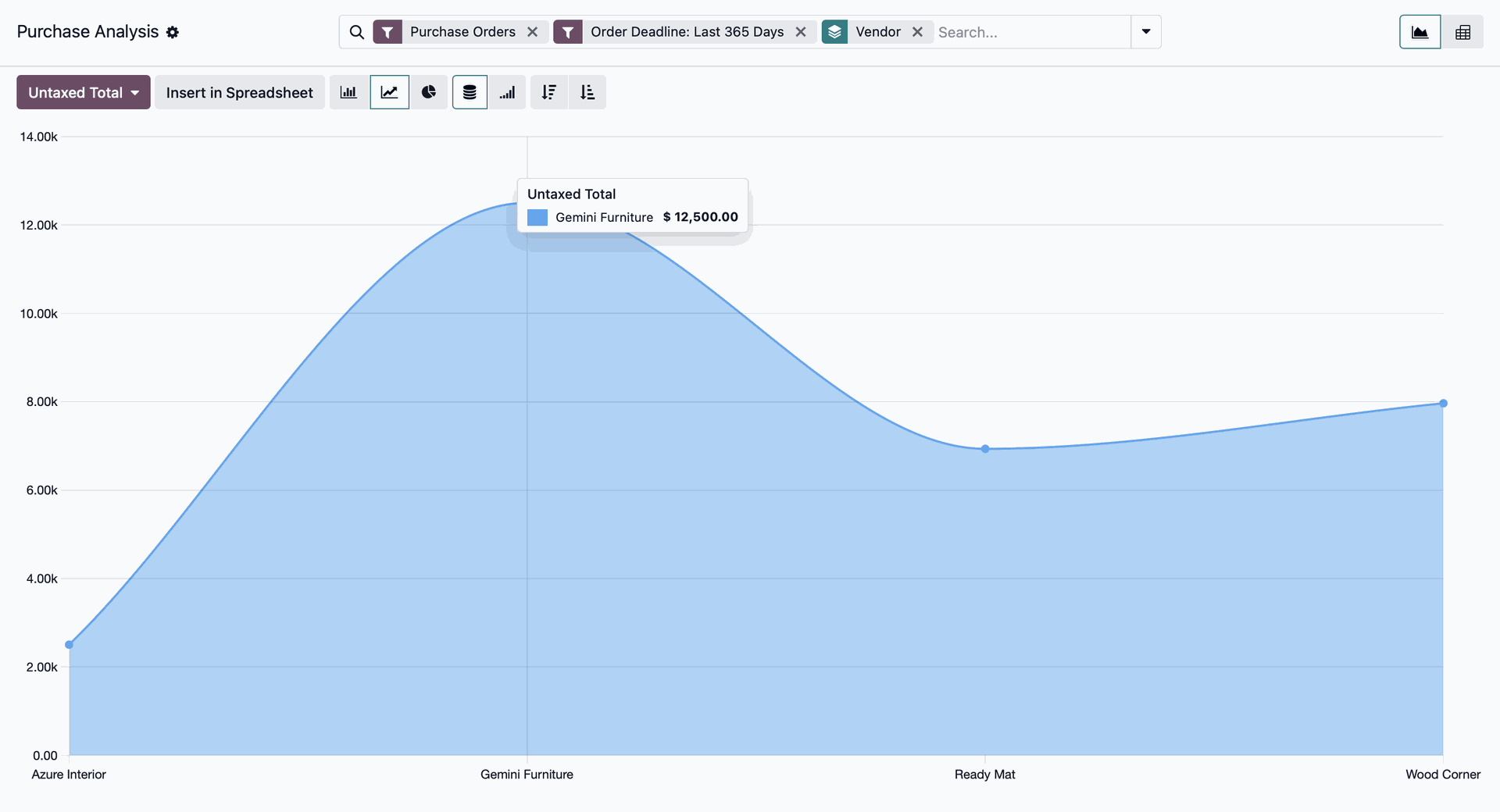Toggle the stacked chart mode
This screenshot has width=1500, height=812.
point(470,92)
